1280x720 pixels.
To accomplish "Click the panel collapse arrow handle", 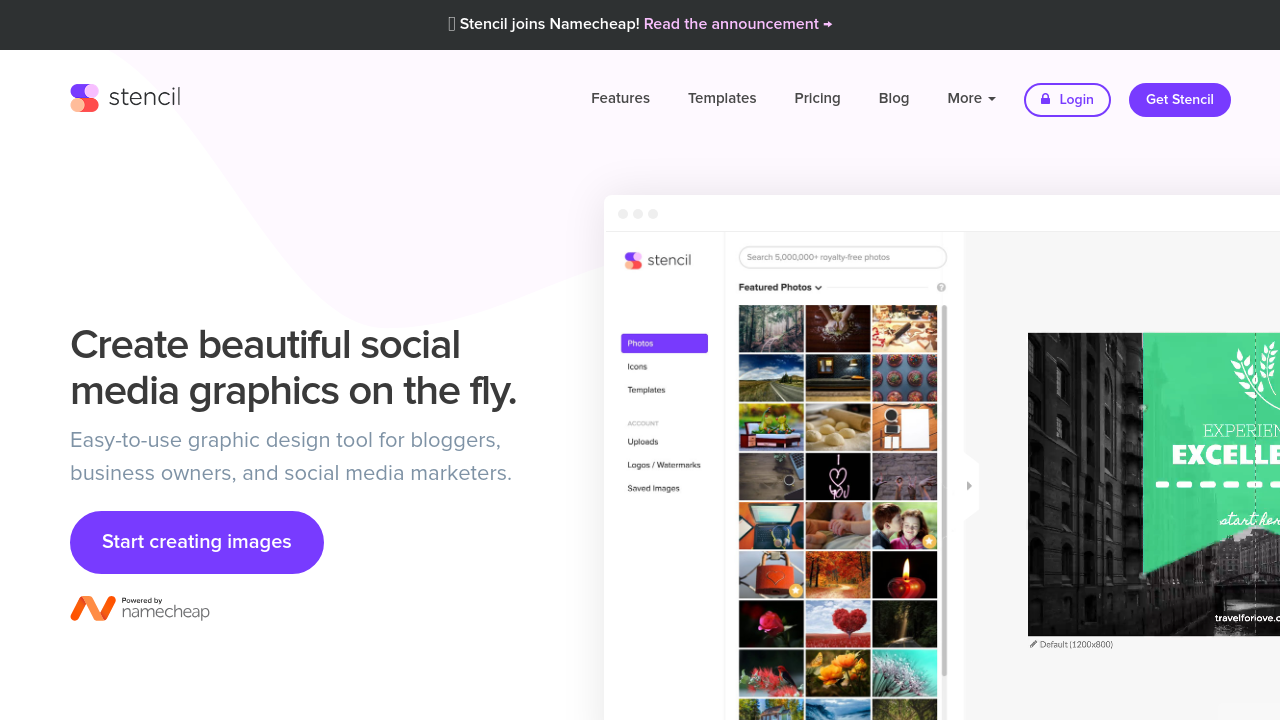I will 968,486.
